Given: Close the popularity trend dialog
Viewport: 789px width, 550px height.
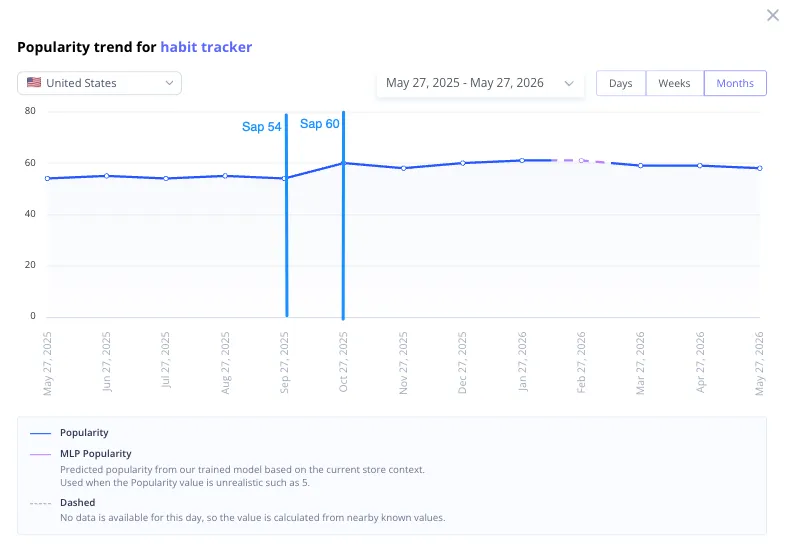Looking at the screenshot, I should 772,15.
